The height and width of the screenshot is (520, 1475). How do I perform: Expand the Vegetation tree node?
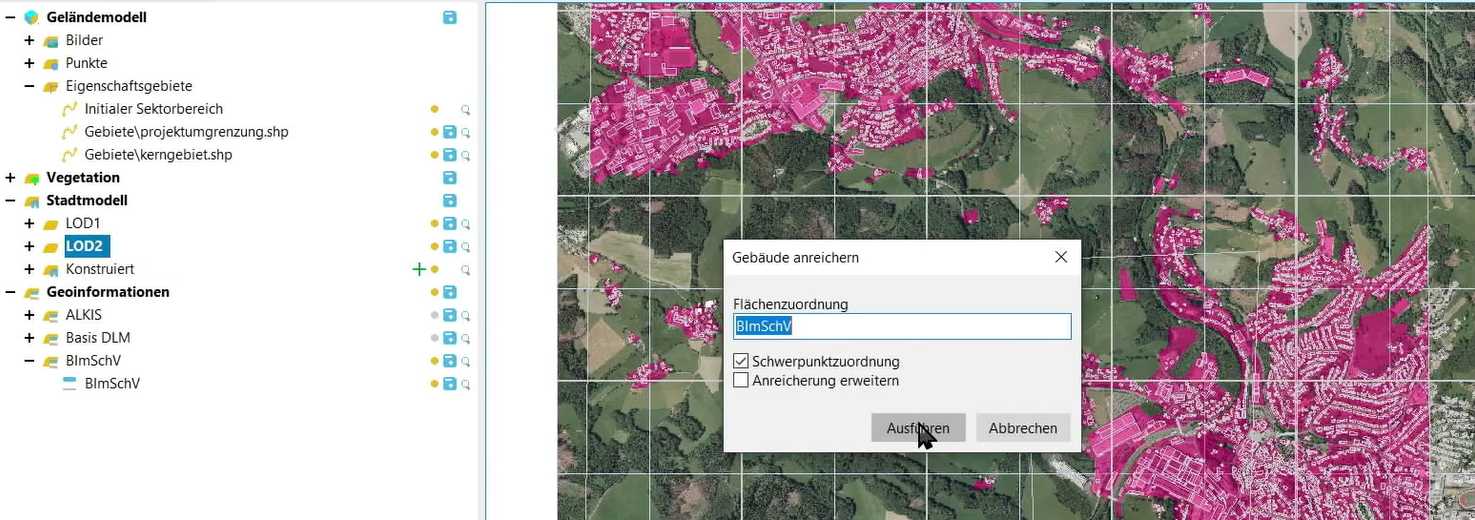pyautogui.click(x=10, y=177)
